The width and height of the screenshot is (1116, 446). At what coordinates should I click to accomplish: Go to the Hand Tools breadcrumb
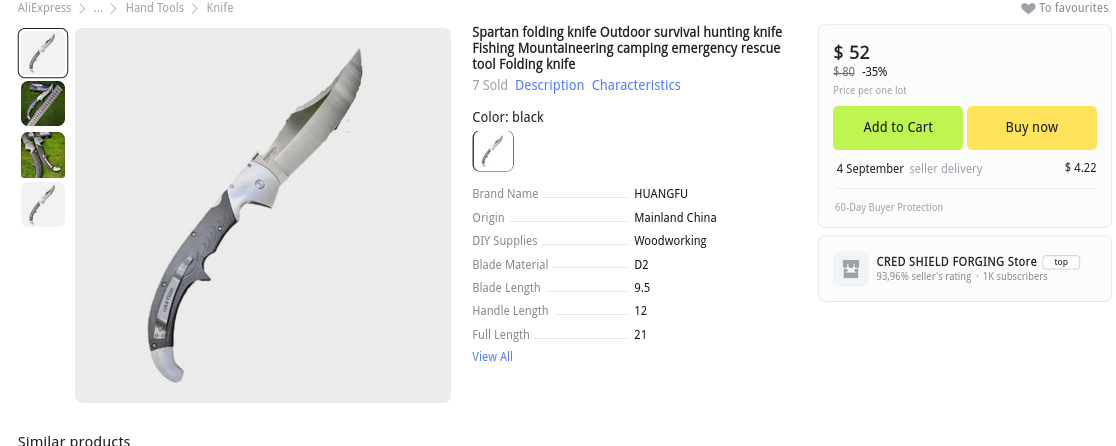point(154,8)
